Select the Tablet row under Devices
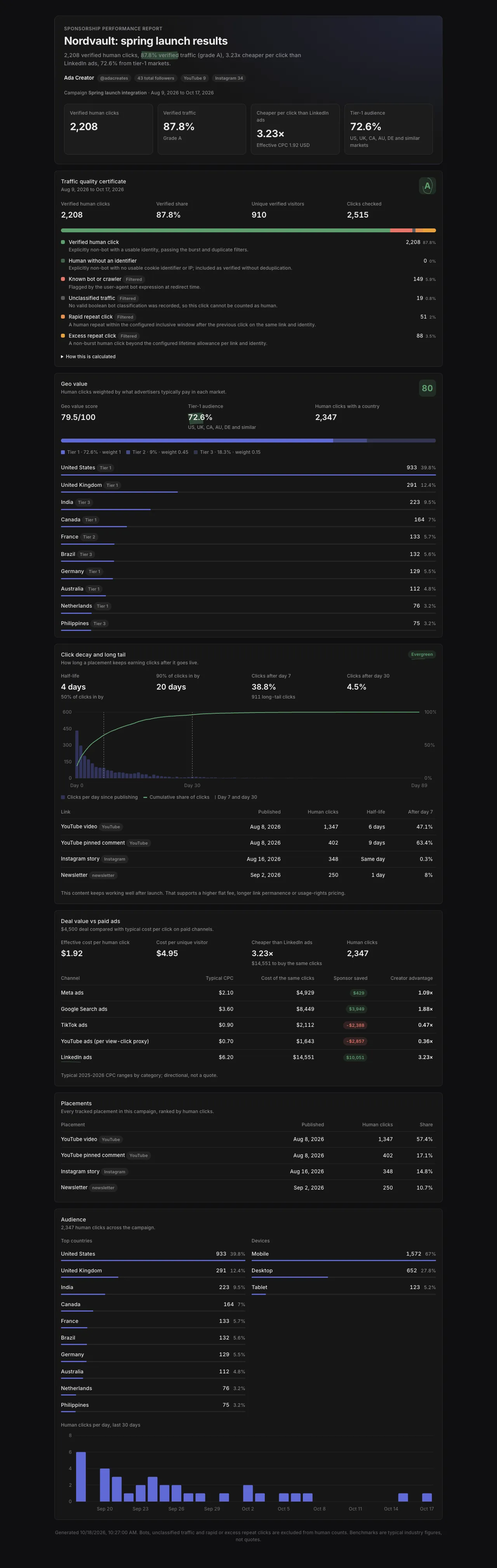The image size is (497, 1568). click(344, 1289)
